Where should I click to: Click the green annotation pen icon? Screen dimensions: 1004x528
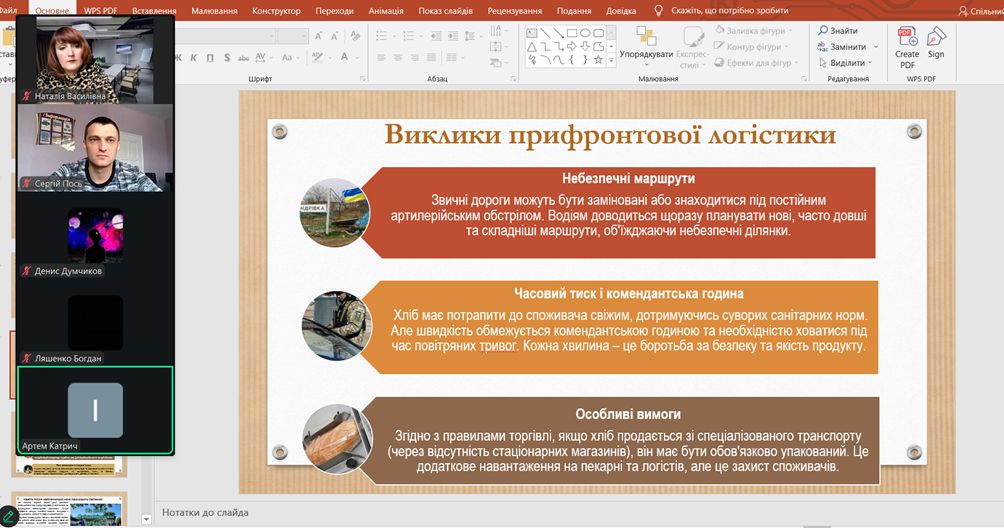tap(9, 518)
